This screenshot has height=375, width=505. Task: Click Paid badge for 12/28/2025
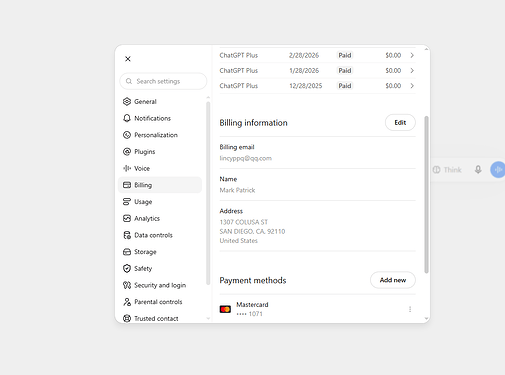coord(345,86)
